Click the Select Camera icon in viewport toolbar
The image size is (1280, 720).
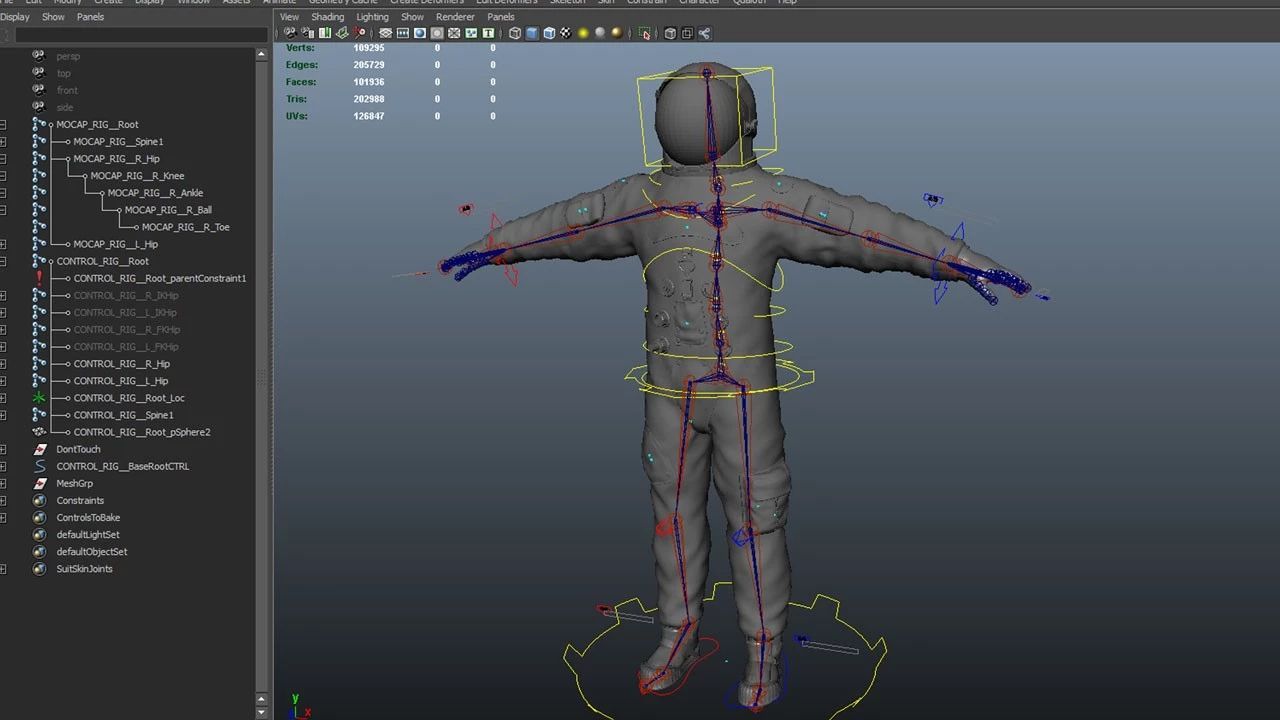pos(290,33)
